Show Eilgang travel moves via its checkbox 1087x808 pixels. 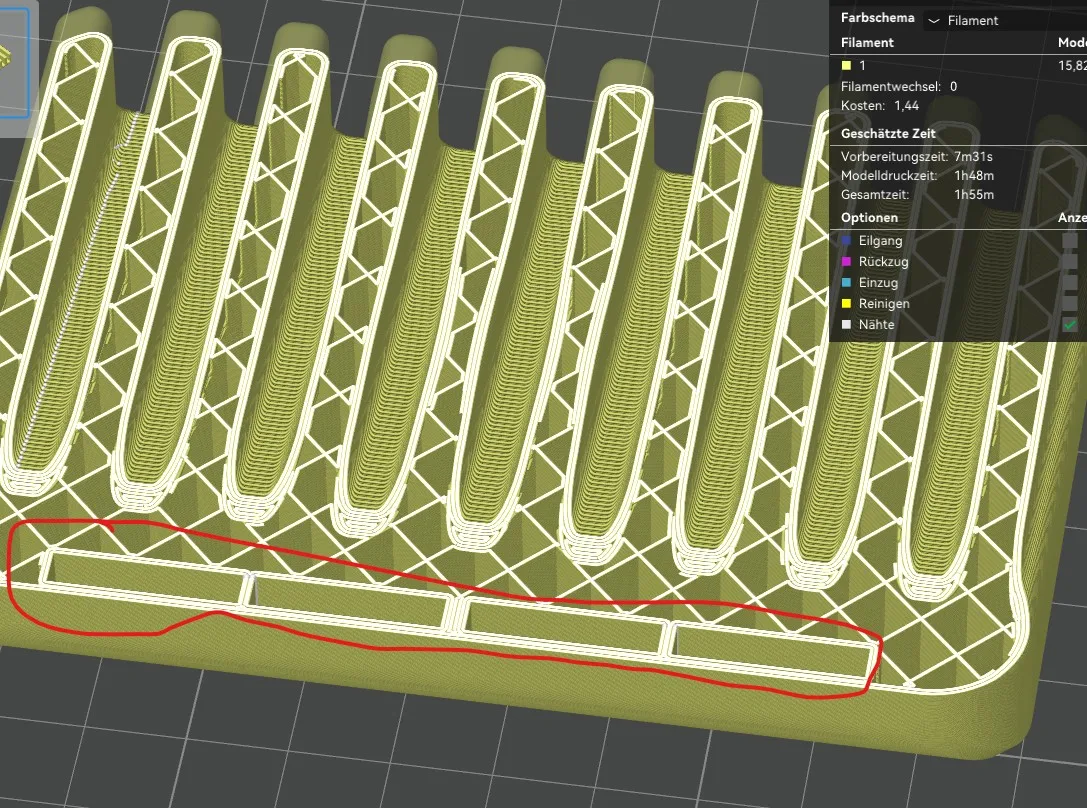(x=1070, y=240)
